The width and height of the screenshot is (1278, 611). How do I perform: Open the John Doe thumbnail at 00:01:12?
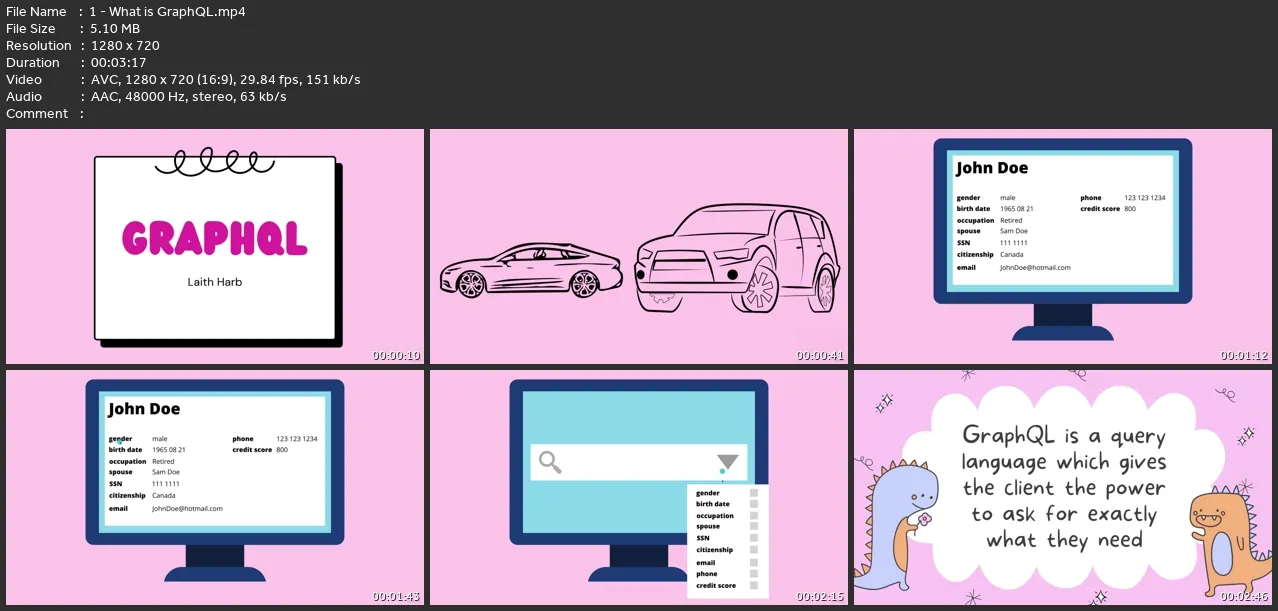point(1062,246)
